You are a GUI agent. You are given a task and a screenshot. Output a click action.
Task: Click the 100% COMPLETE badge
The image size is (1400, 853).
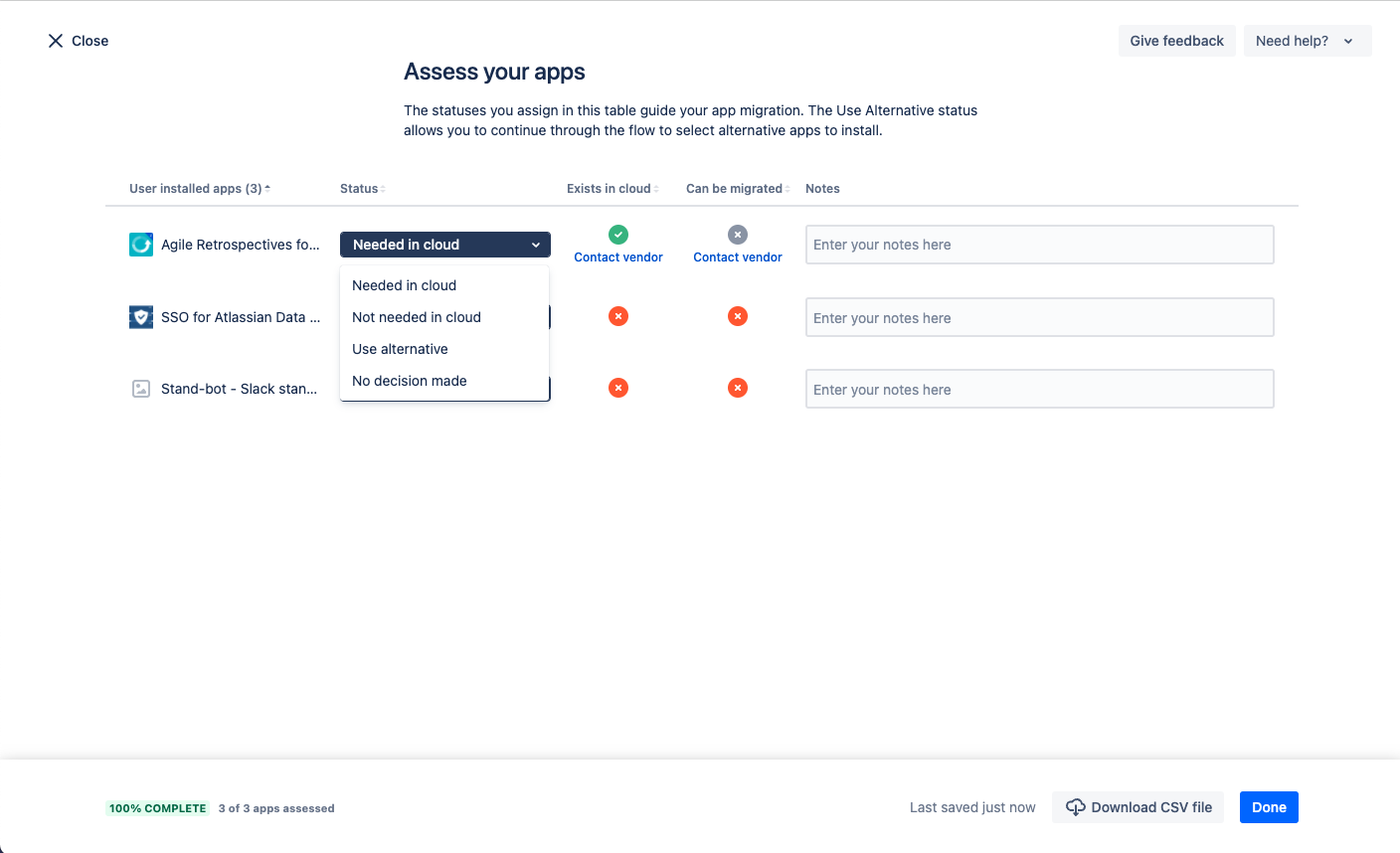coord(158,808)
